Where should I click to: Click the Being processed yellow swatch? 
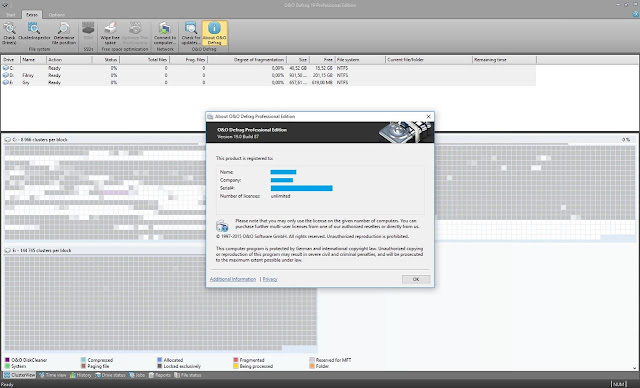236,366
